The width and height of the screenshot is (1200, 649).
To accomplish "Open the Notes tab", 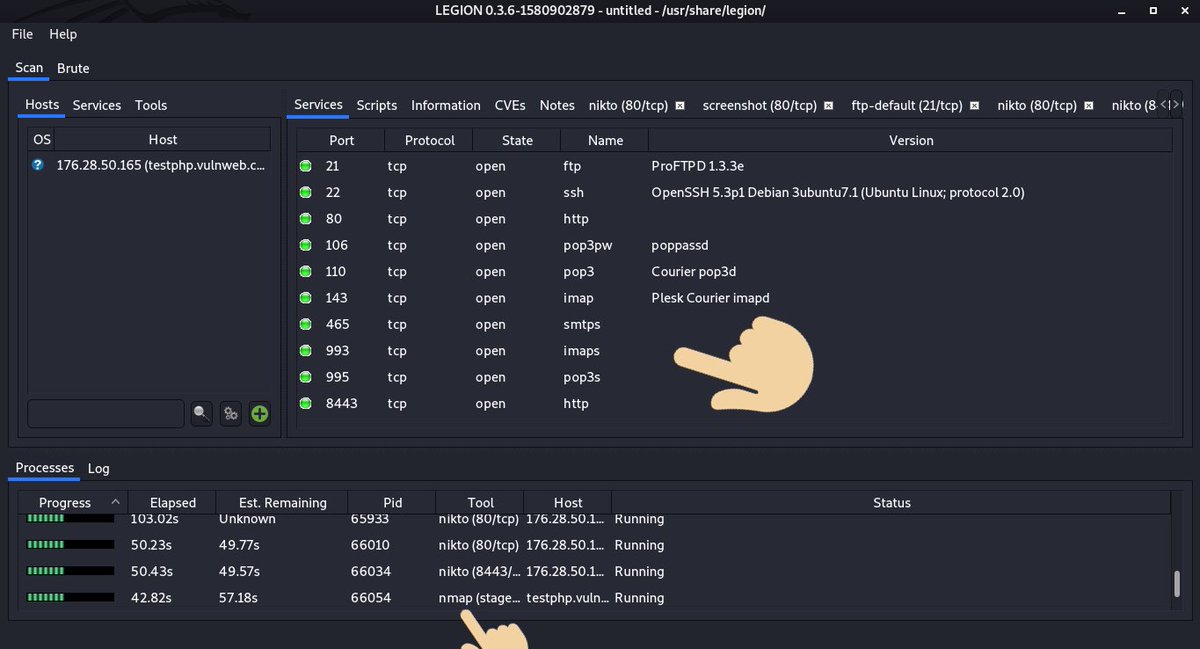I will point(557,105).
